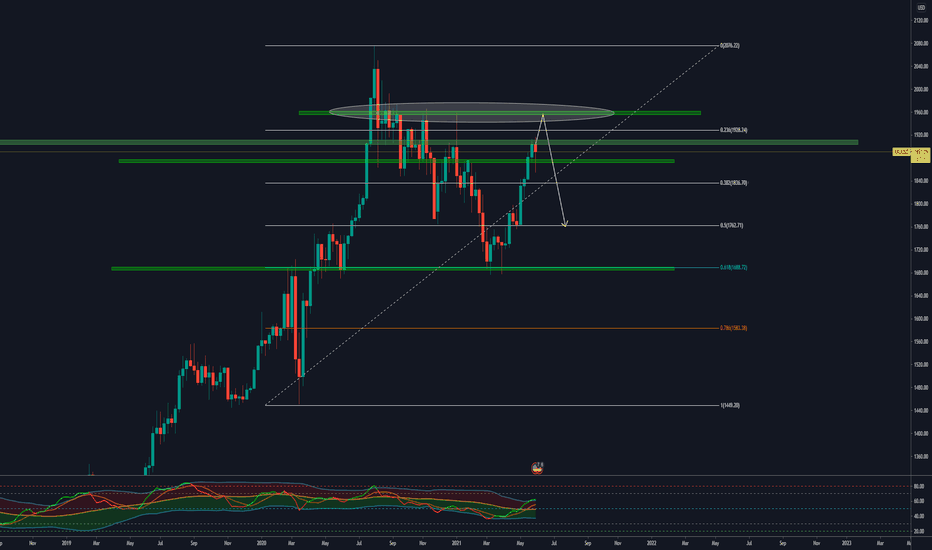932x550 pixels.
Task: Select the 0.382 Fibonacci level label
Action: [733, 183]
